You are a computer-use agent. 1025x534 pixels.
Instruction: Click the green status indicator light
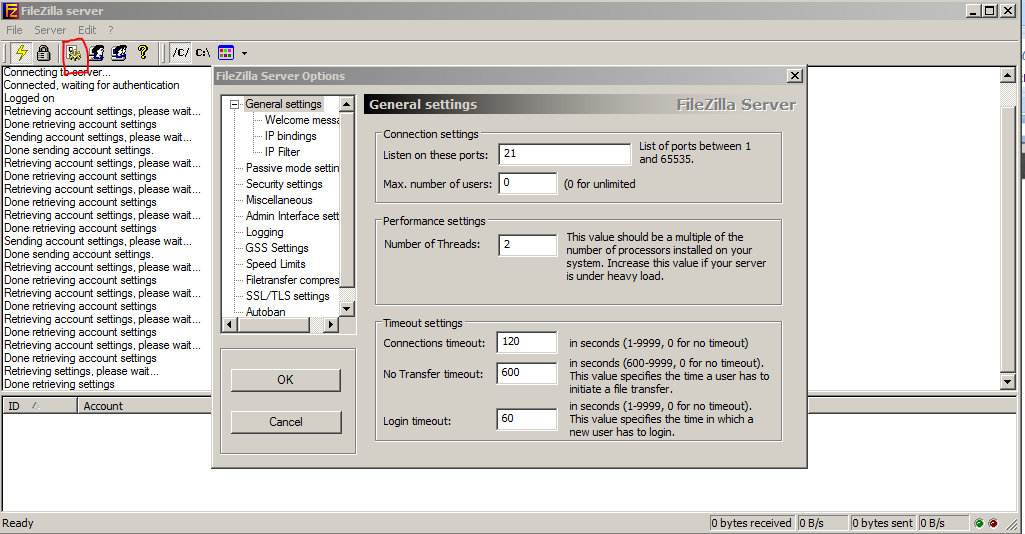coord(979,523)
